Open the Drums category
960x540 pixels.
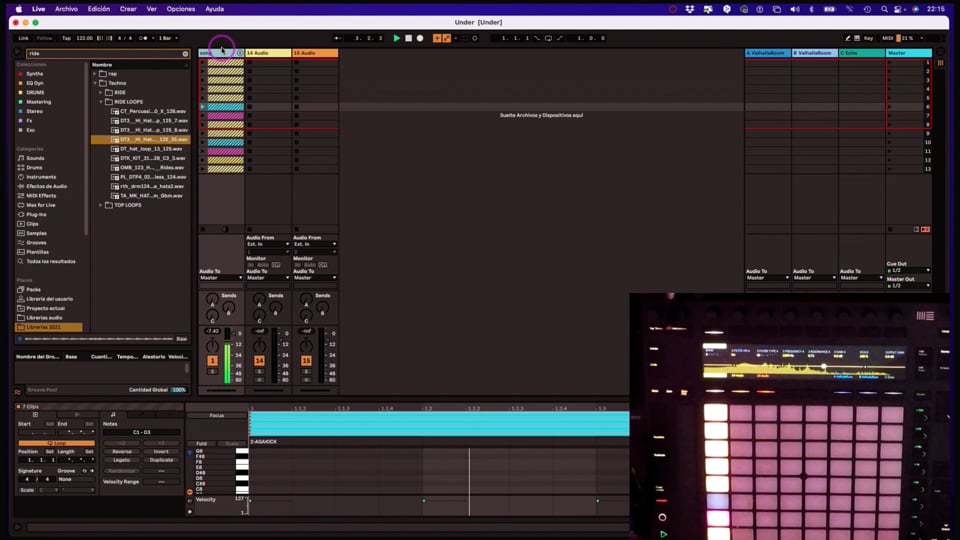(x=34, y=167)
